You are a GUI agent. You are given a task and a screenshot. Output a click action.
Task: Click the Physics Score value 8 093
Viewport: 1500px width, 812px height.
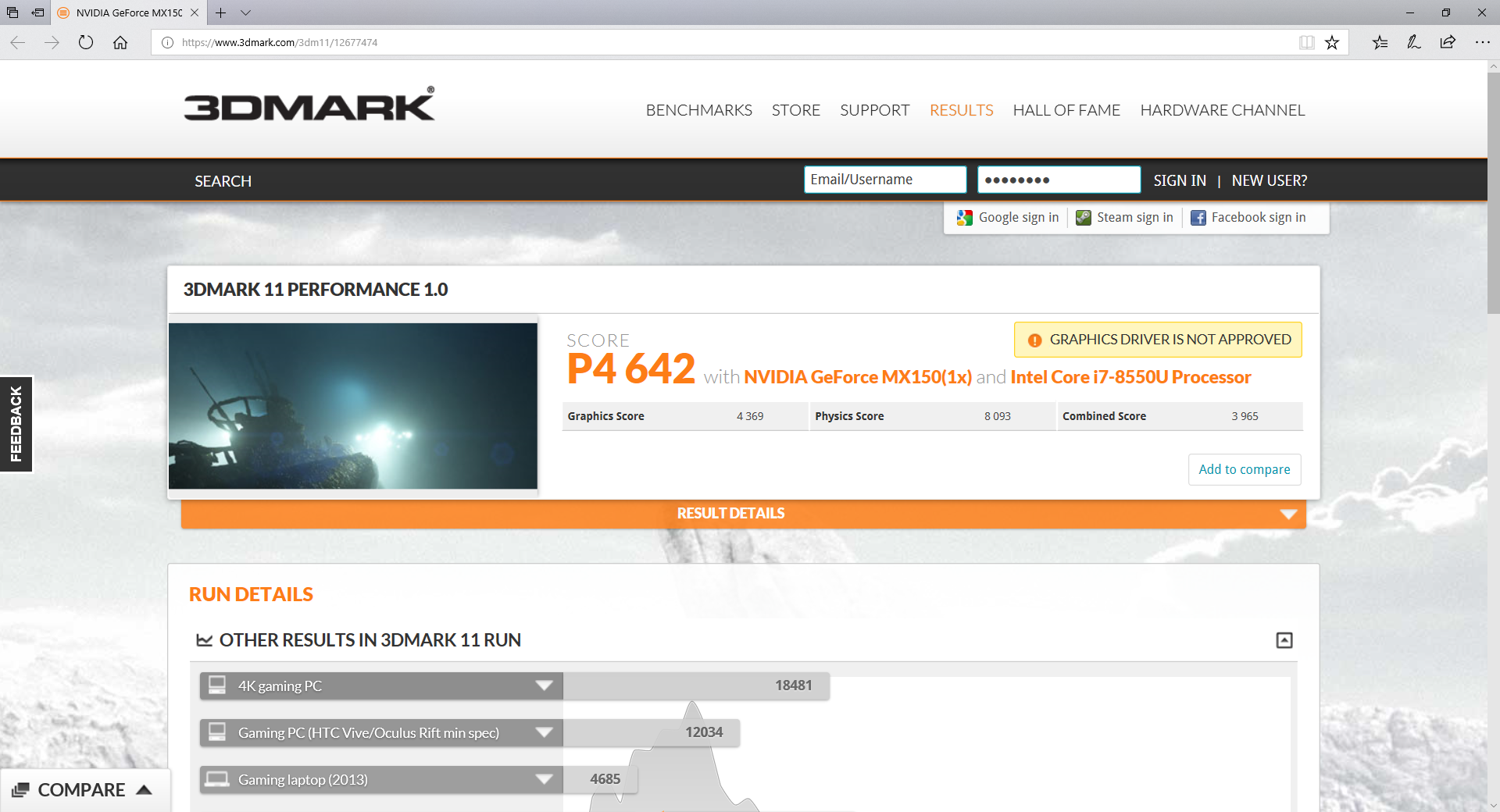(998, 416)
